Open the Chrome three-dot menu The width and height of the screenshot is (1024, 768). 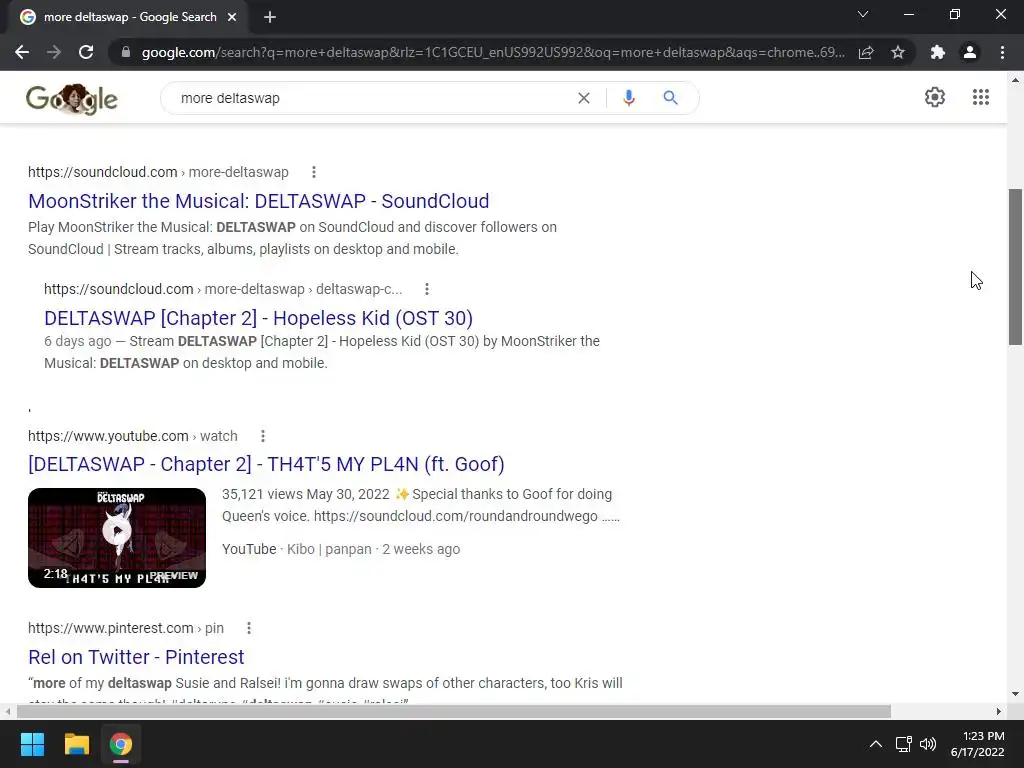[1002, 52]
